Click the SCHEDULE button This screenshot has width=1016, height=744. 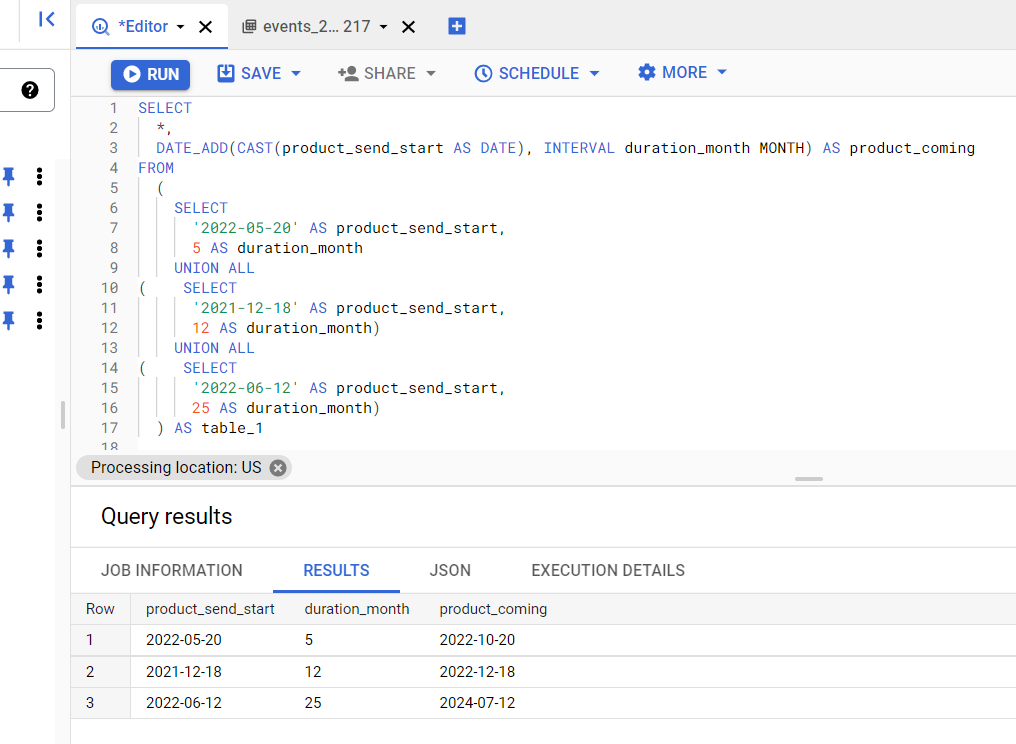pyautogui.click(x=527, y=73)
